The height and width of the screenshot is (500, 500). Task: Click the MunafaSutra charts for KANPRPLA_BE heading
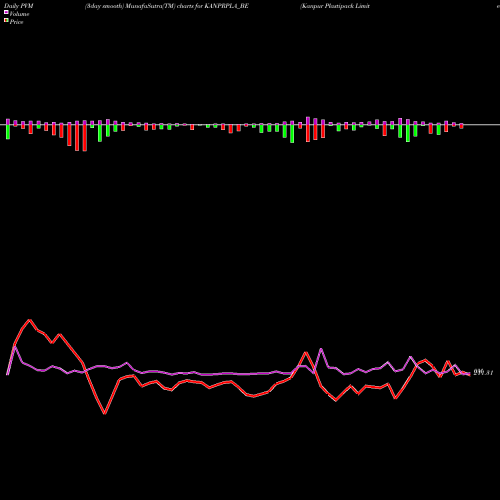(167, 6)
